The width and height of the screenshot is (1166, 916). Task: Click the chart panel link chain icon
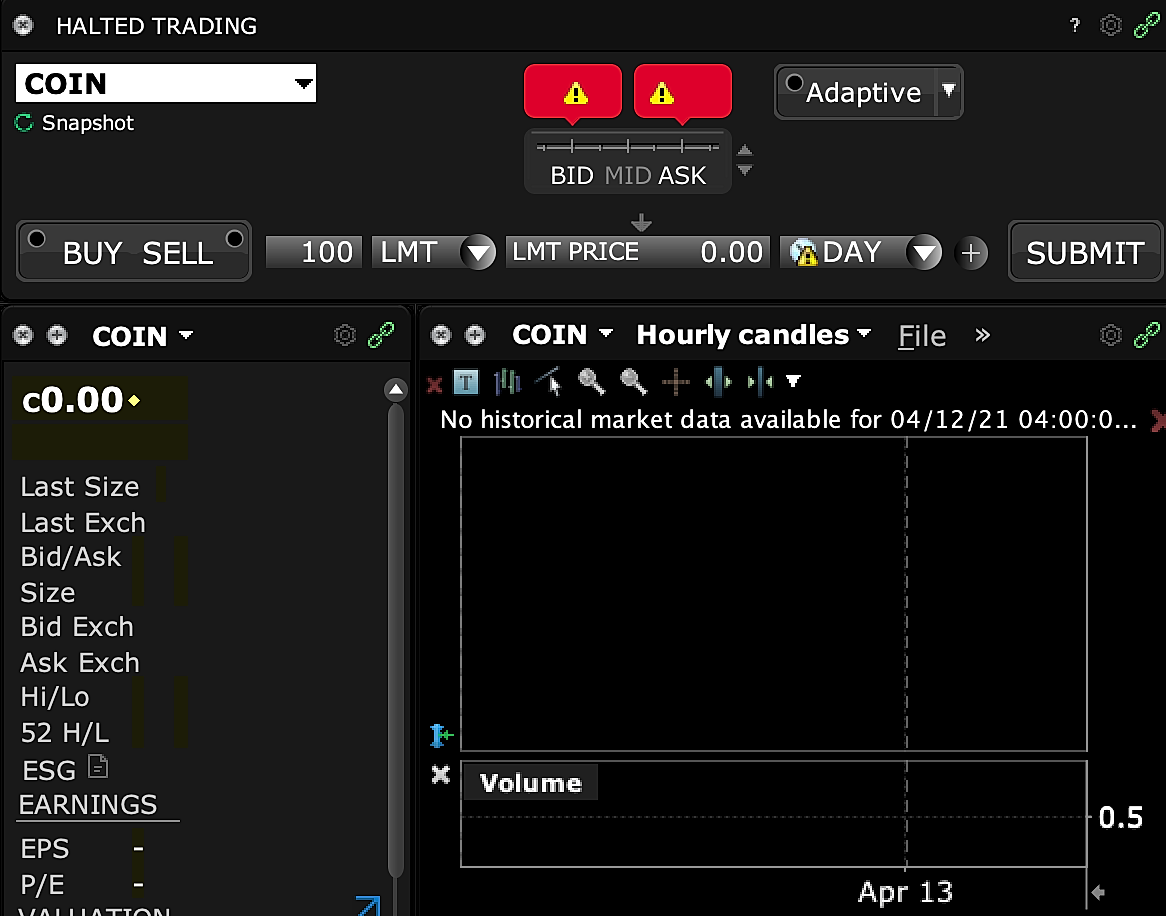coord(1146,335)
